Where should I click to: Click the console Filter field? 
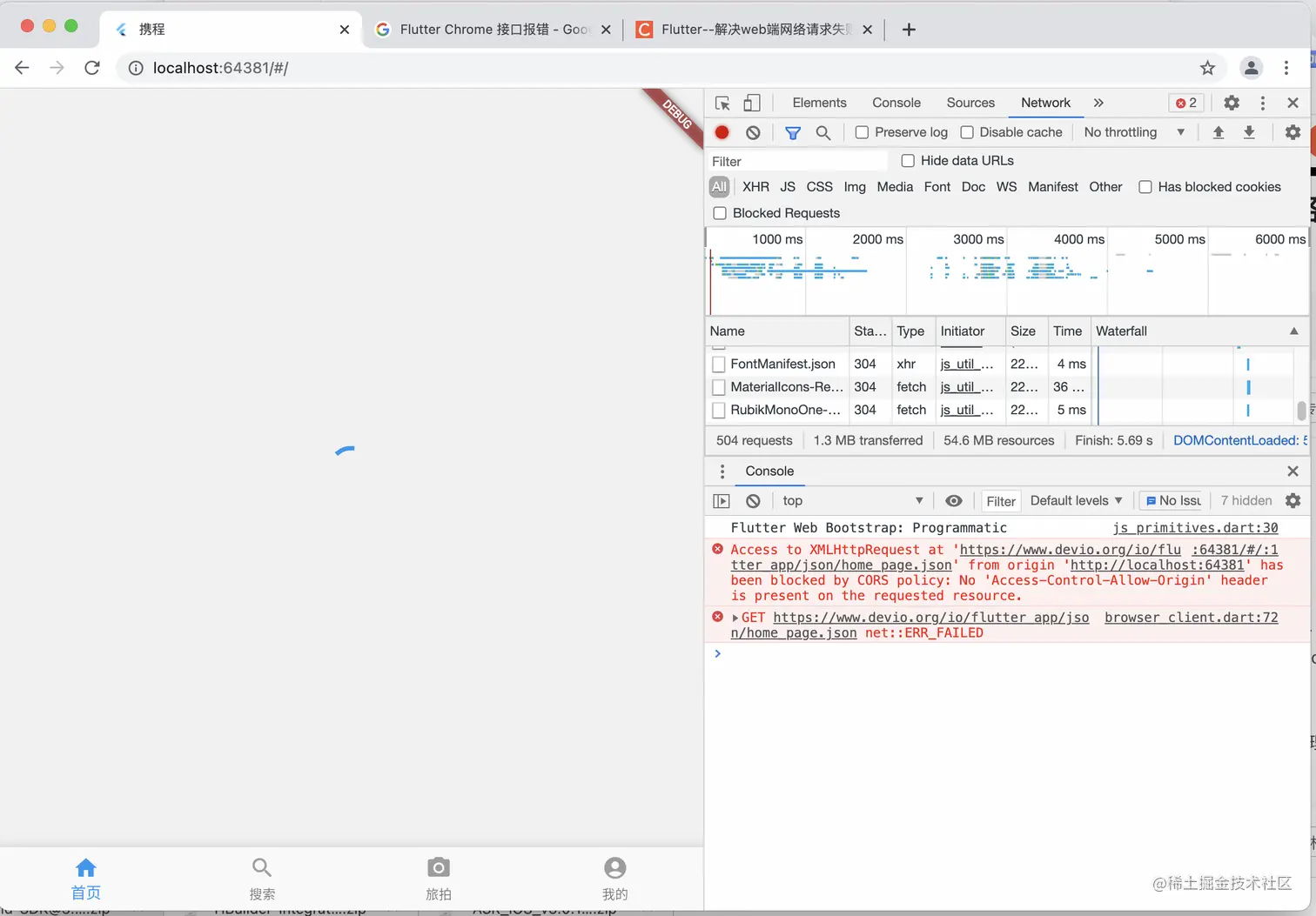click(x=1001, y=501)
